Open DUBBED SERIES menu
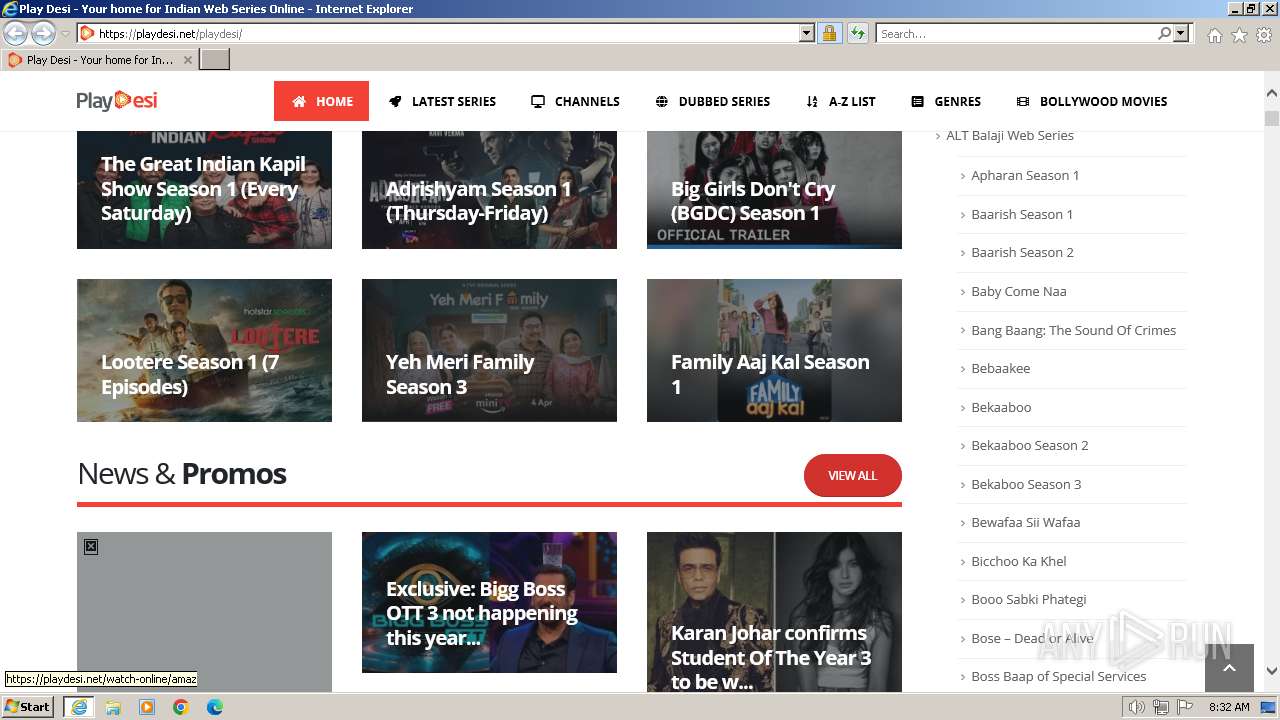This screenshot has height=720, width=1280. 712,101
